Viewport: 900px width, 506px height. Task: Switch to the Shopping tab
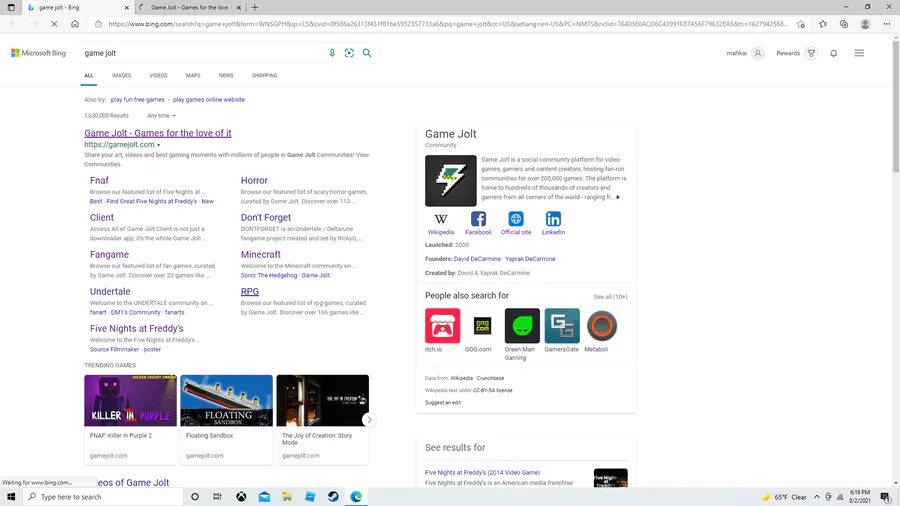pos(264,75)
